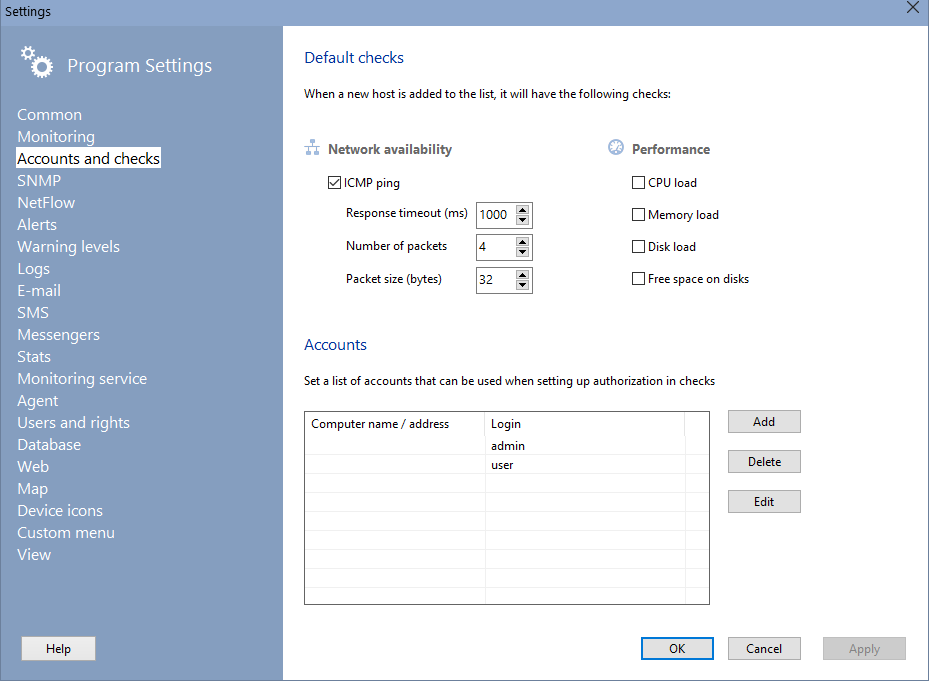Click the Program Settings gears icon
The image size is (929, 681).
pyautogui.click(x=36, y=62)
